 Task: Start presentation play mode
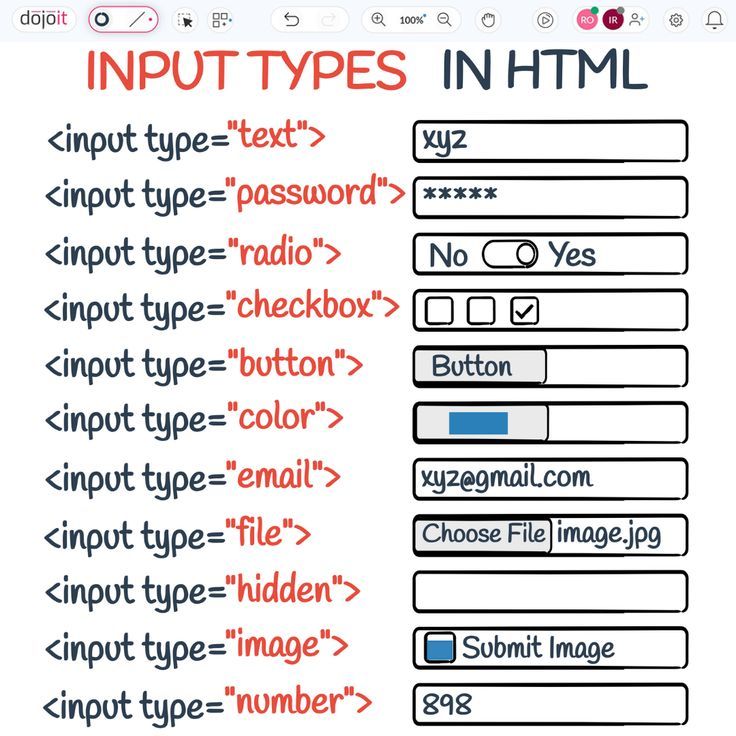coord(545,20)
